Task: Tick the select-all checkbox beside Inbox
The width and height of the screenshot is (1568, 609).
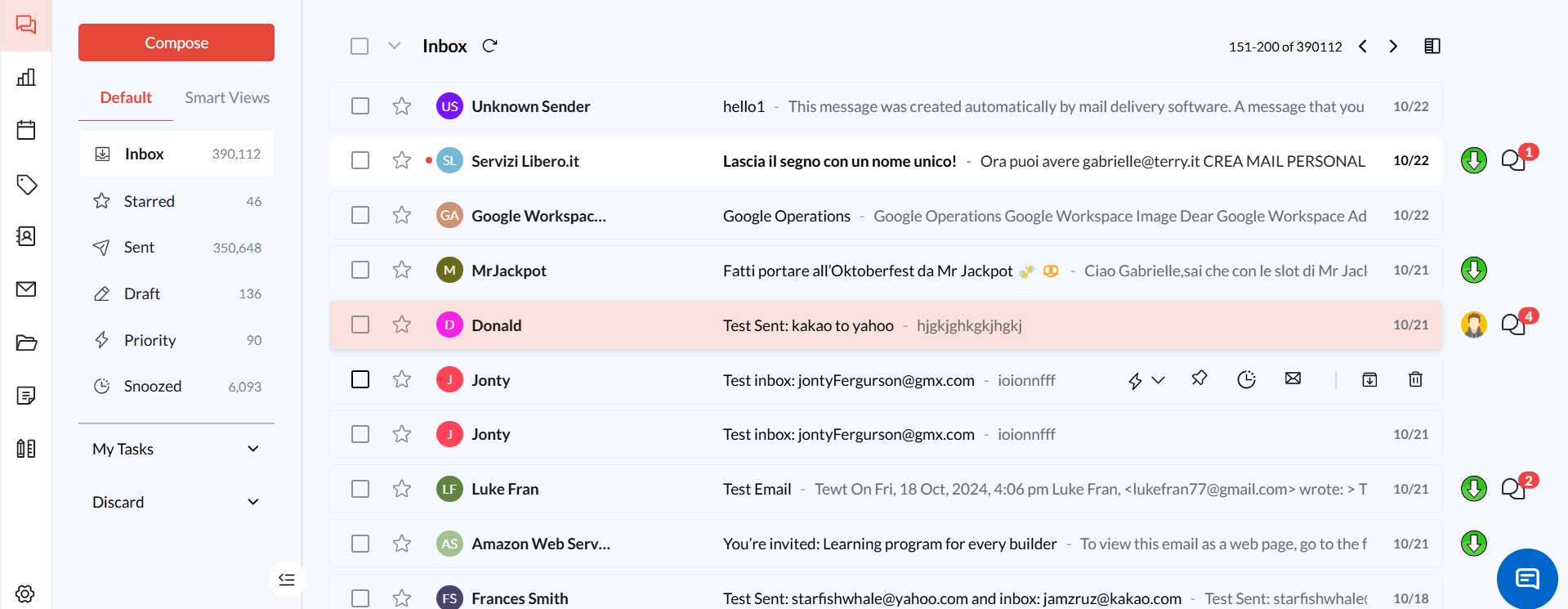Action: tap(360, 46)
